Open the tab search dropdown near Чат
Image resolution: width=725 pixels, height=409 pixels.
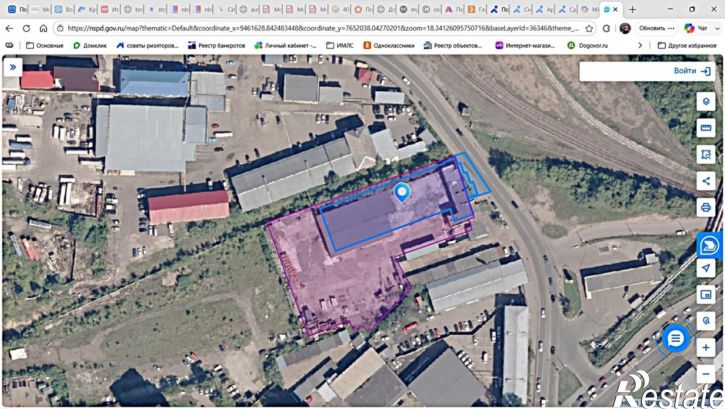[717, 28]
